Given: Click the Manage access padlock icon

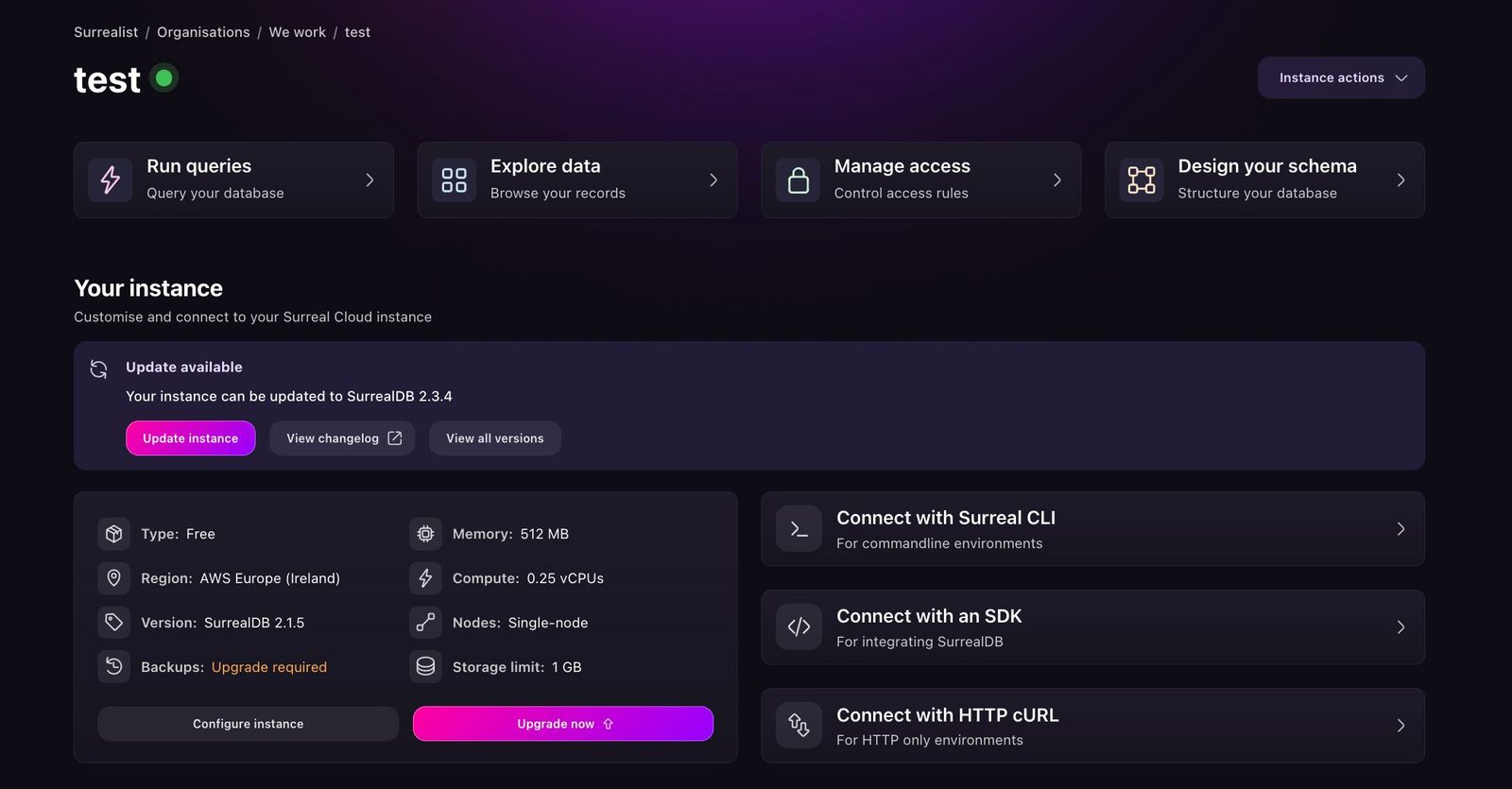Looking at the screenshot, I should 799,180.
